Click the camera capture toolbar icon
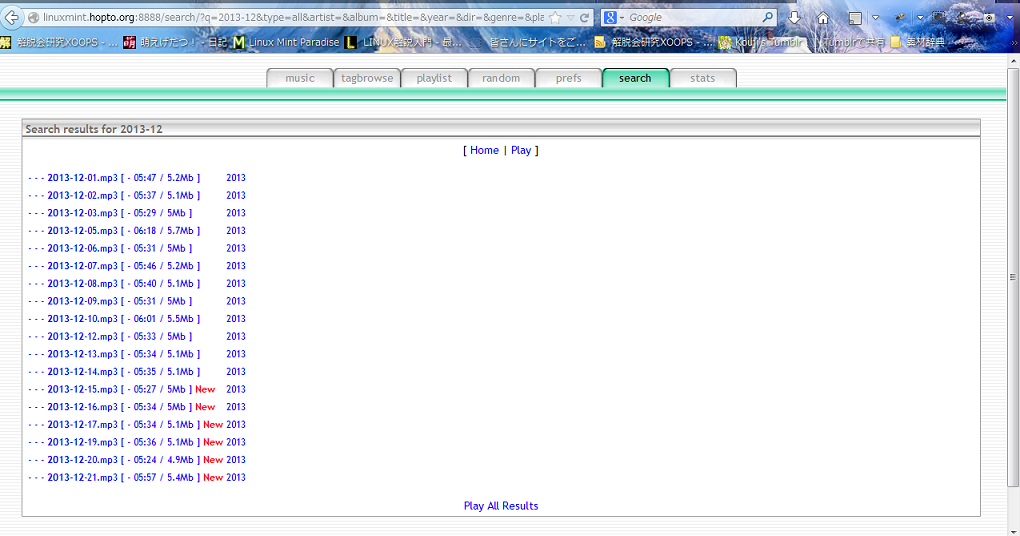1020x536 pixels. 989,18
